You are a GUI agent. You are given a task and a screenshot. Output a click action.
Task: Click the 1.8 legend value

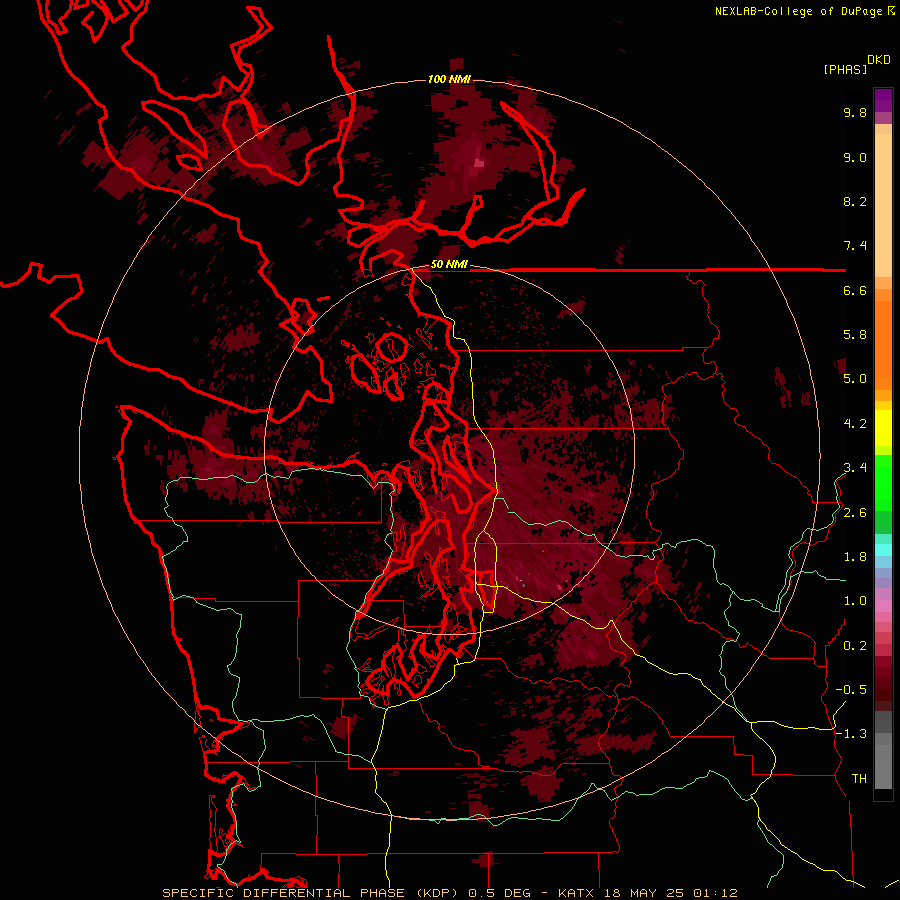pyautogui.click(x=855, y=557)
